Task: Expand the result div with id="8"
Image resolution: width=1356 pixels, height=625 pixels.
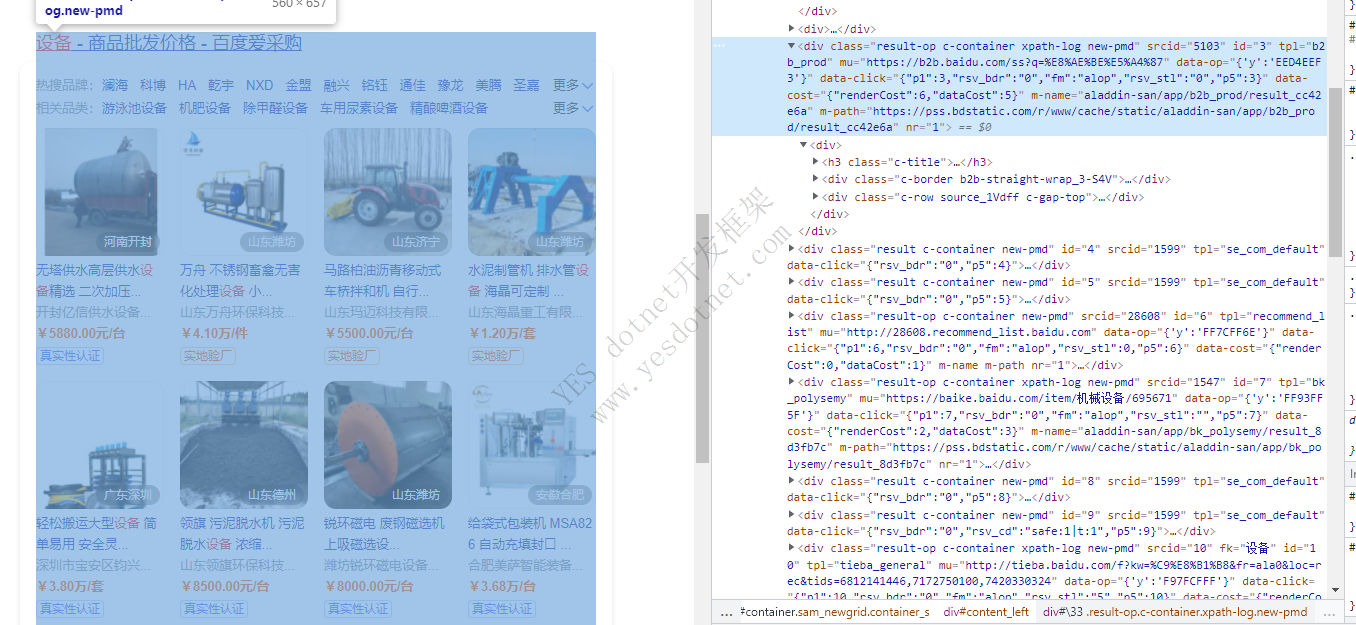Action: pos(792,481)
